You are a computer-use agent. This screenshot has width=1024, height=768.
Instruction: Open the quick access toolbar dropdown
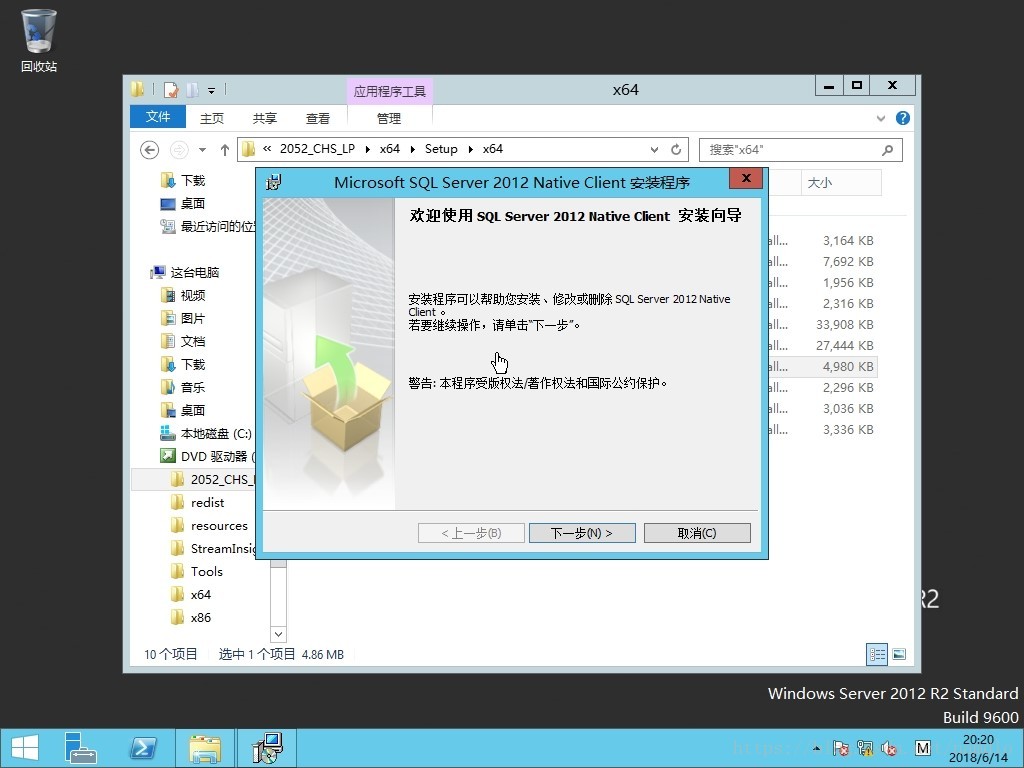(212, 90)
